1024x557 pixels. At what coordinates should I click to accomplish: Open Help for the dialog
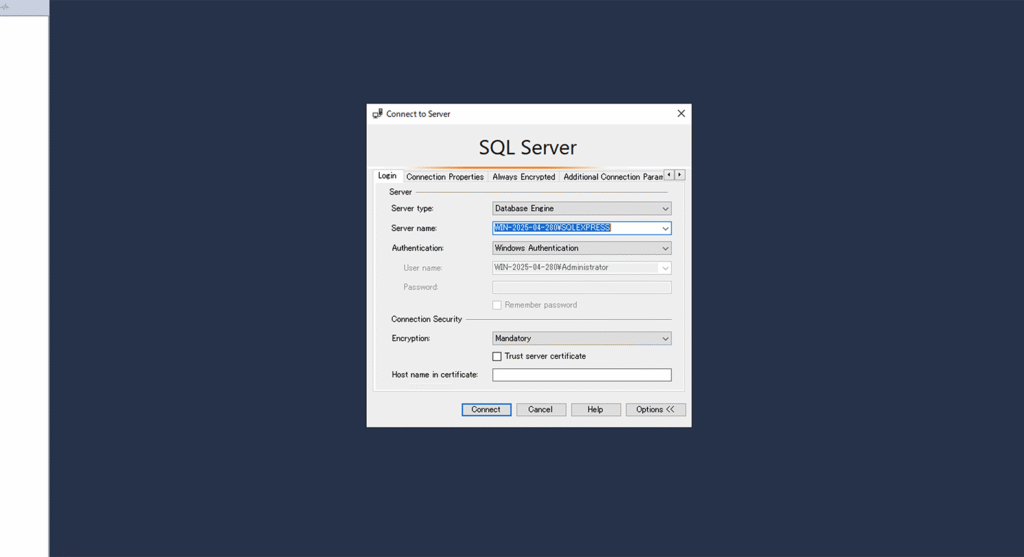595,409
